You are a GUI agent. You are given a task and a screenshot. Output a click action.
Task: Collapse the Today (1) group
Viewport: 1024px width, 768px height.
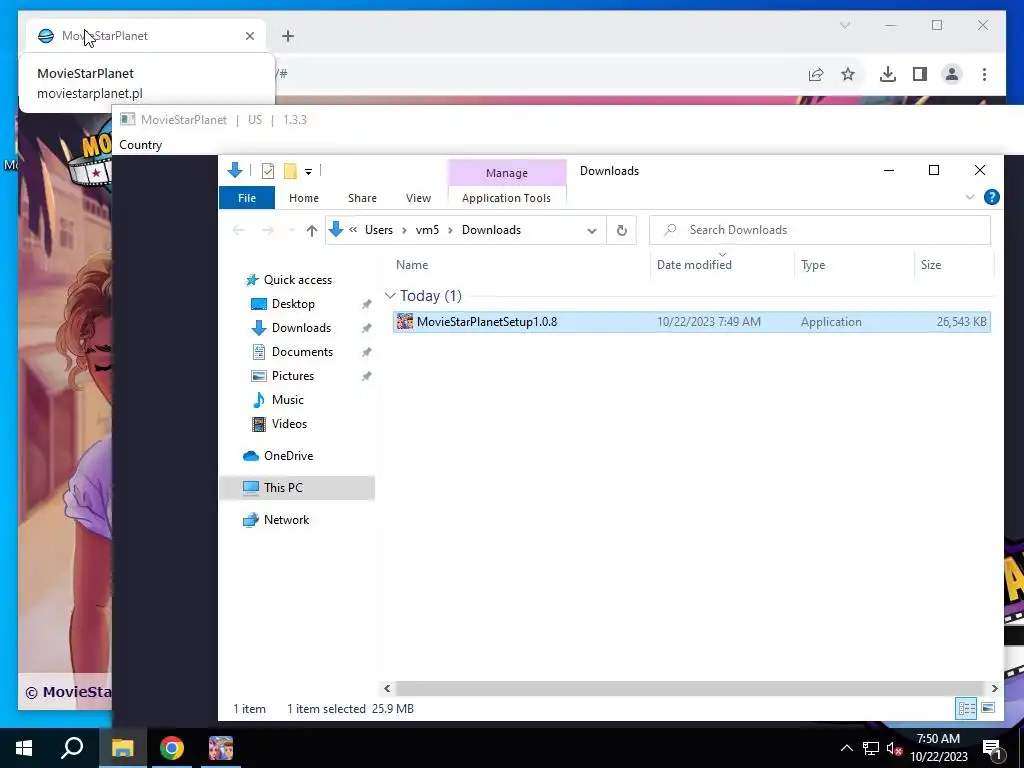tap(391, 296)
